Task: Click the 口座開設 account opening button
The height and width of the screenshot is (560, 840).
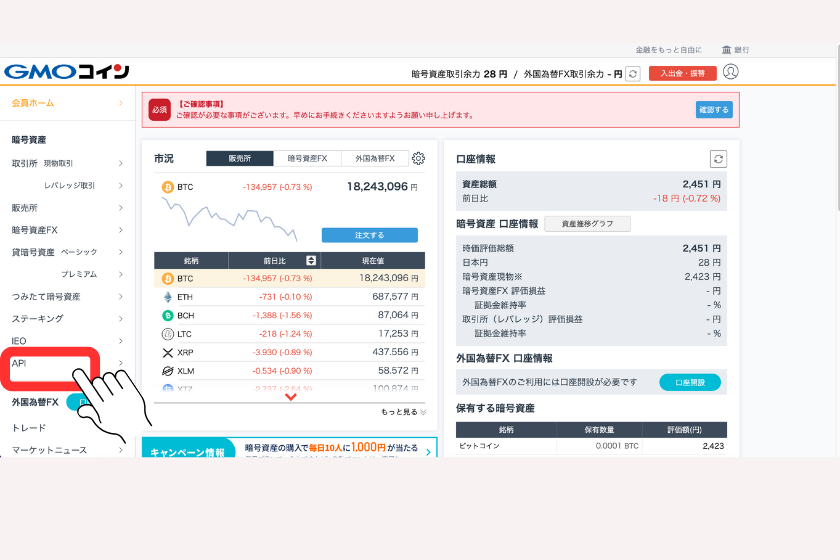Action: [x=690, y=382]
